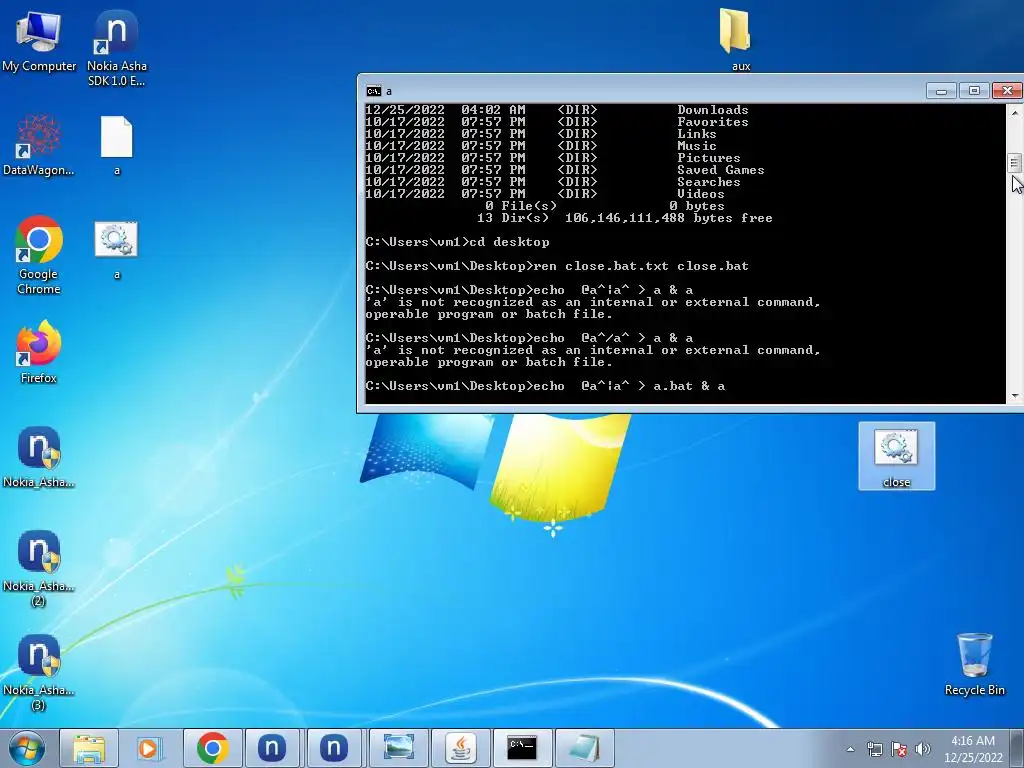The width and height of the screenshot is (1024, 768).
Task: Maximize the command prompt window
Action: click(974, 90)
